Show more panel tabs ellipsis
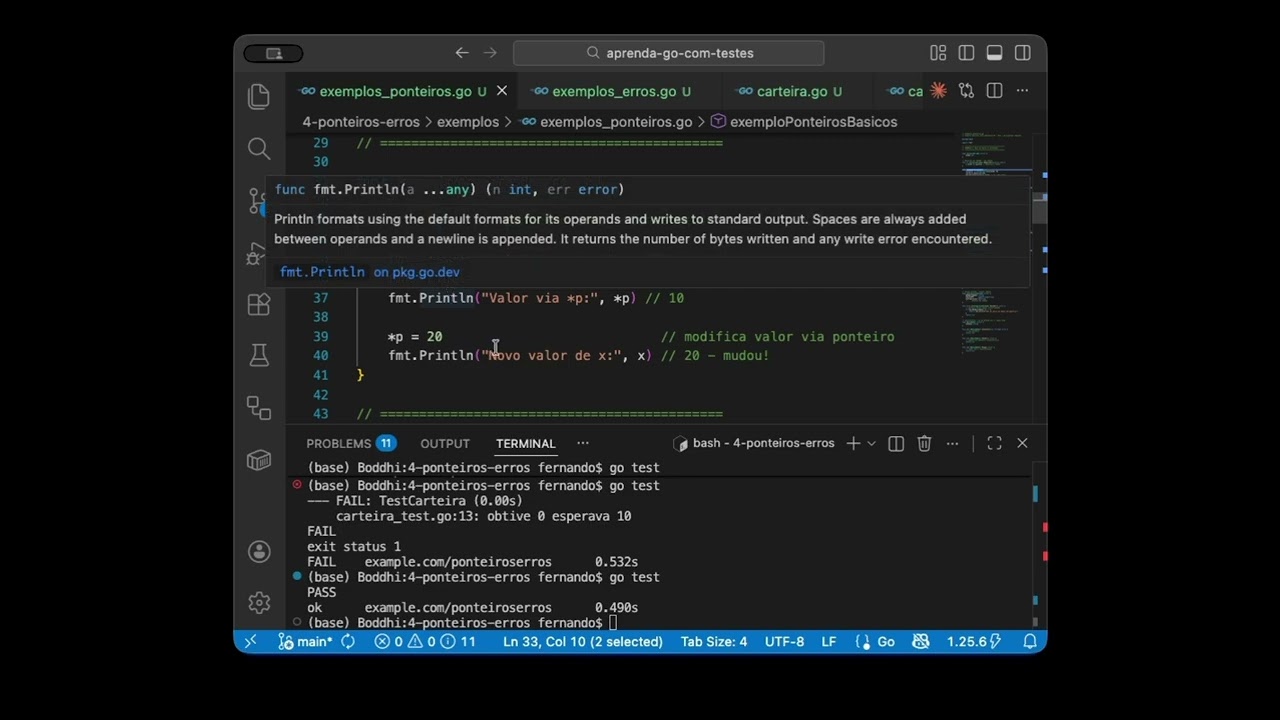The height and width of the screenshot is (720, 1280). (x=583, y=443)
